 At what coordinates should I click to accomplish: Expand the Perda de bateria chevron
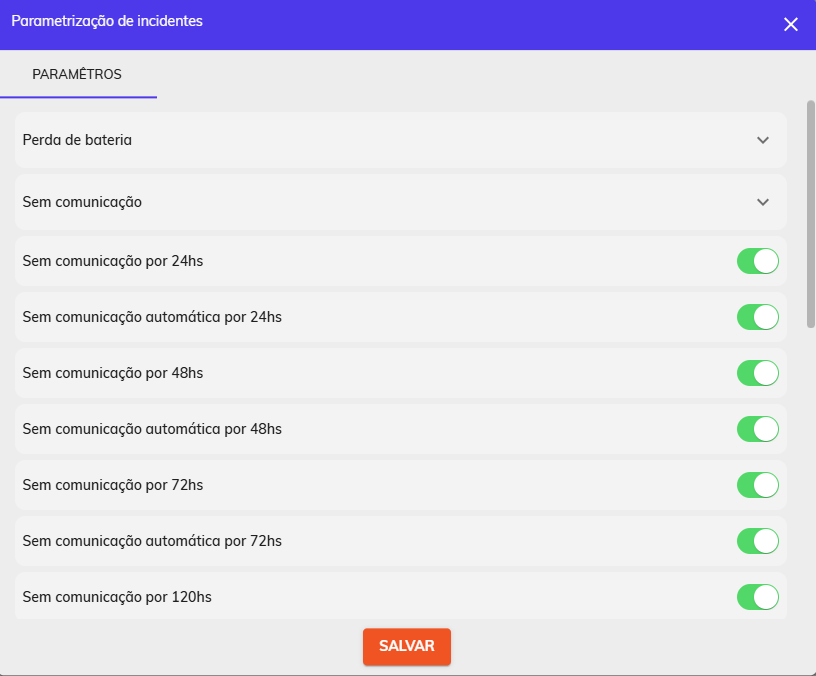click(x=762, y=140)
